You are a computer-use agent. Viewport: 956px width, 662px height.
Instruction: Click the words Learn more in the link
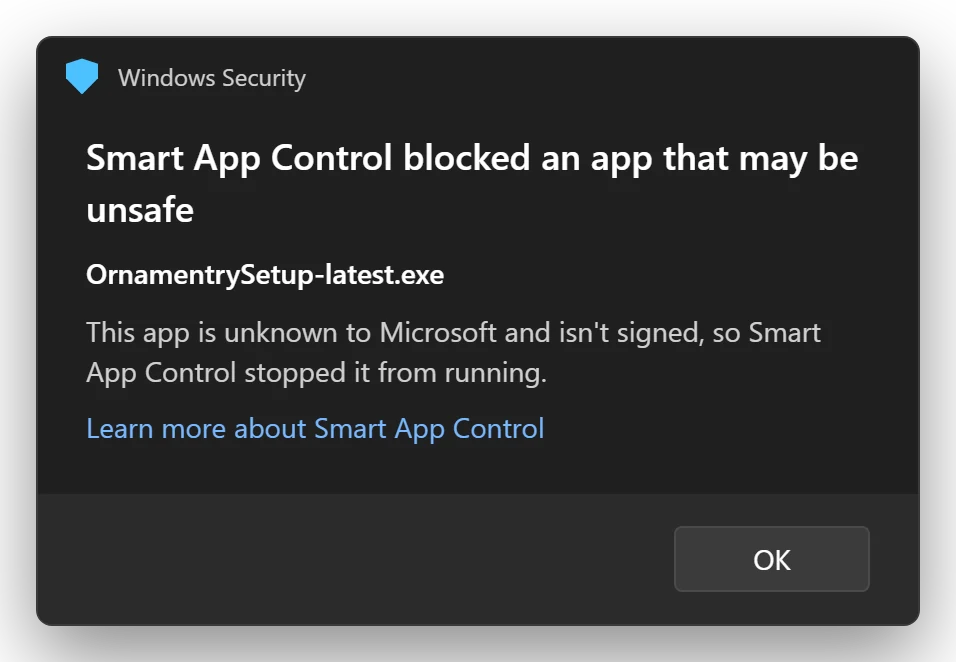coord(156,429)
